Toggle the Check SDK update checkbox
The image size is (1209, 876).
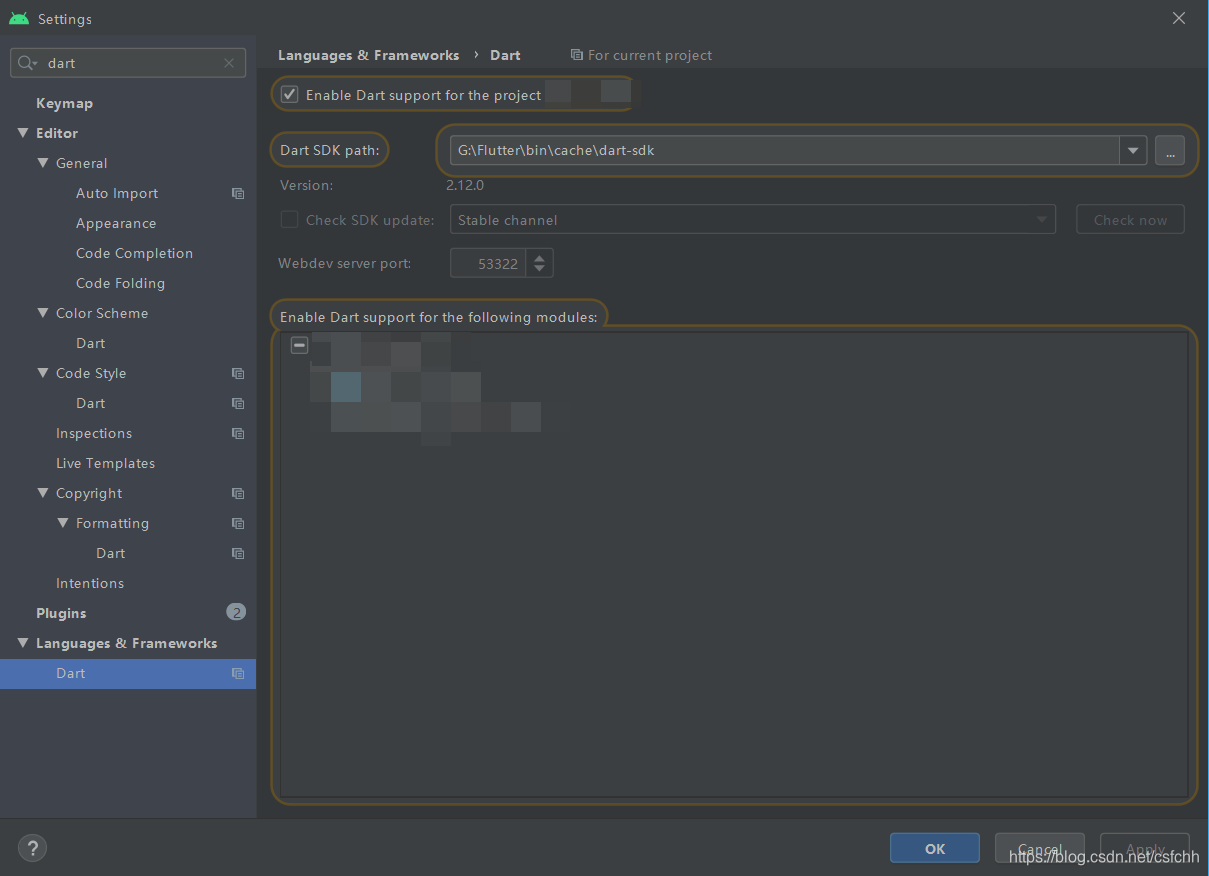click(x=290, y=220)
